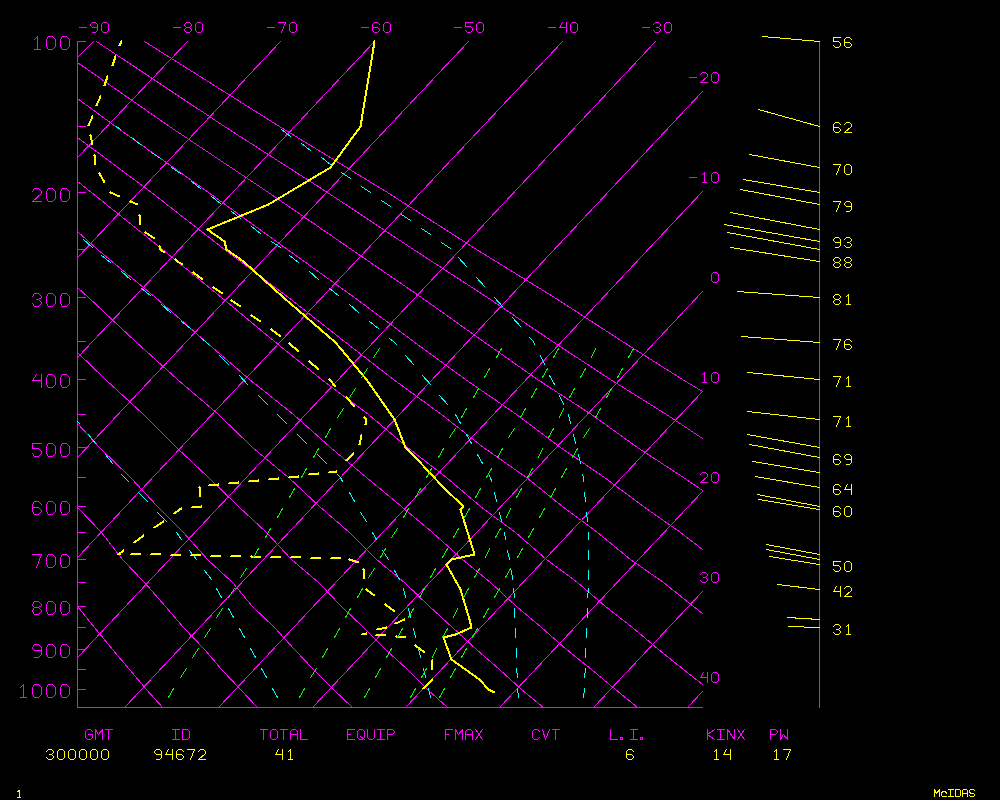Viewport: 1000px width, 800px height.
Task: Click the station ID value 94672
Action: click(180, 755)
